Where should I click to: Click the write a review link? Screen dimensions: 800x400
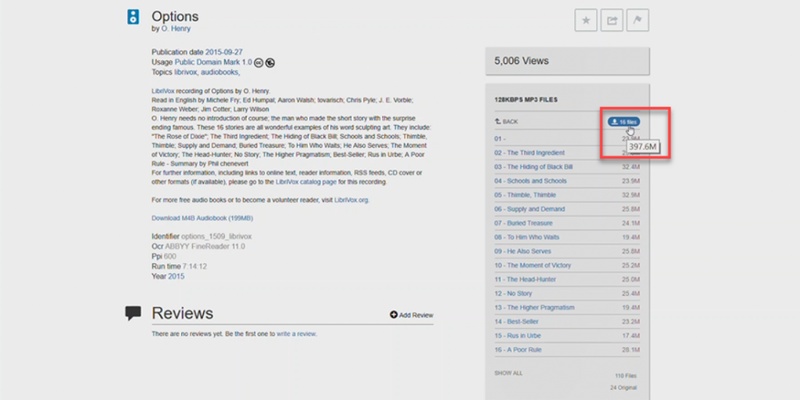(296, 334)
